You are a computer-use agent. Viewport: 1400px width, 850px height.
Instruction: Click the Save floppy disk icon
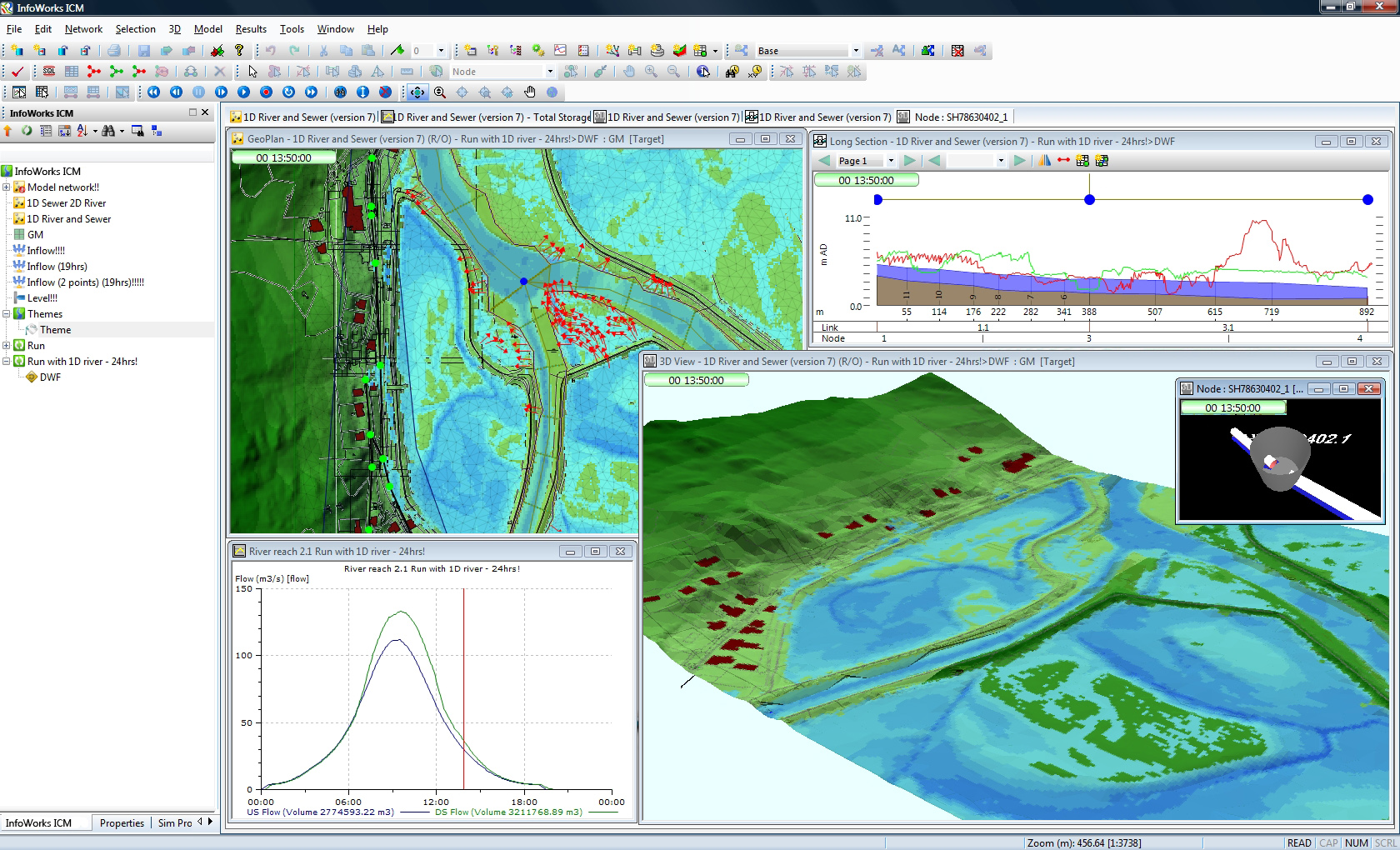[143, 51]
